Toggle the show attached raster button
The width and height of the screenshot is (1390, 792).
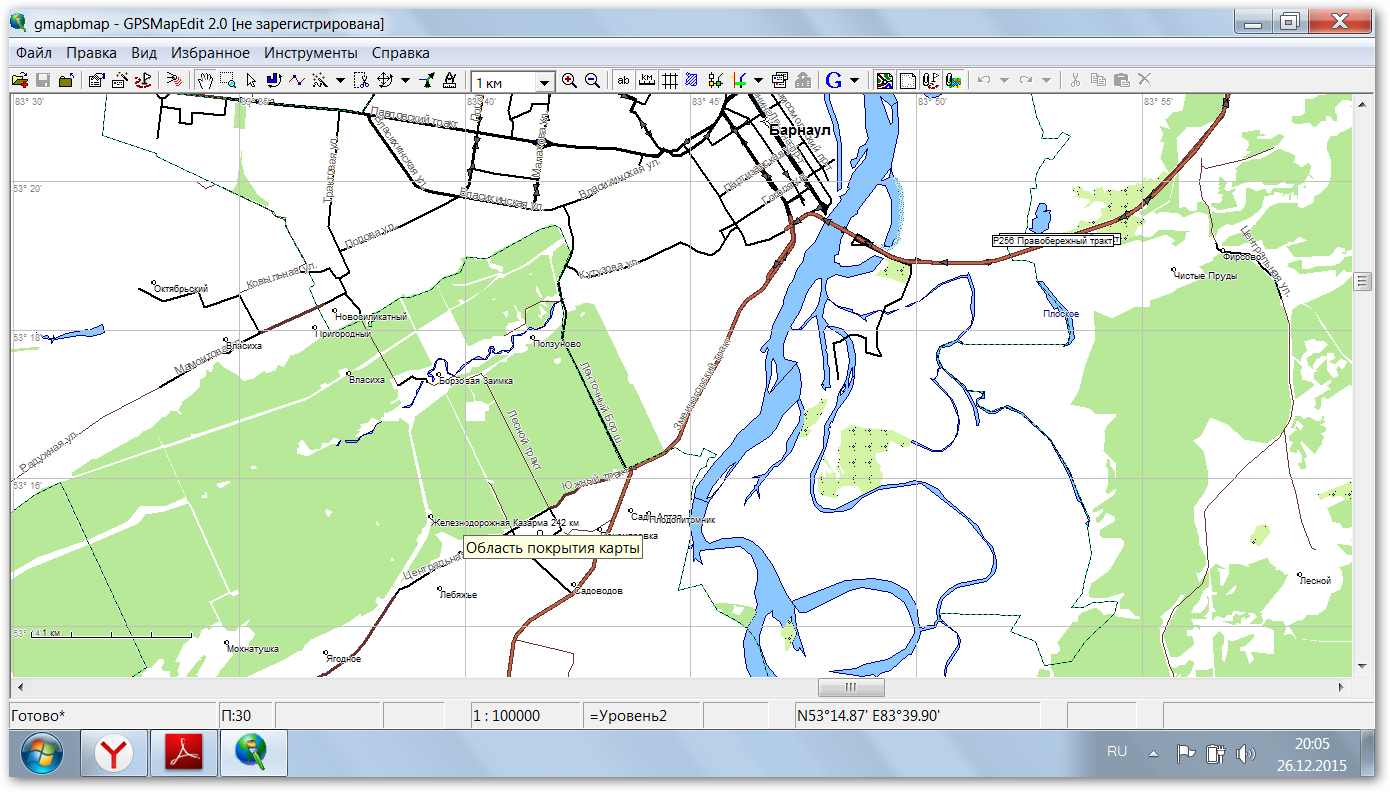(x=907, y=80)
